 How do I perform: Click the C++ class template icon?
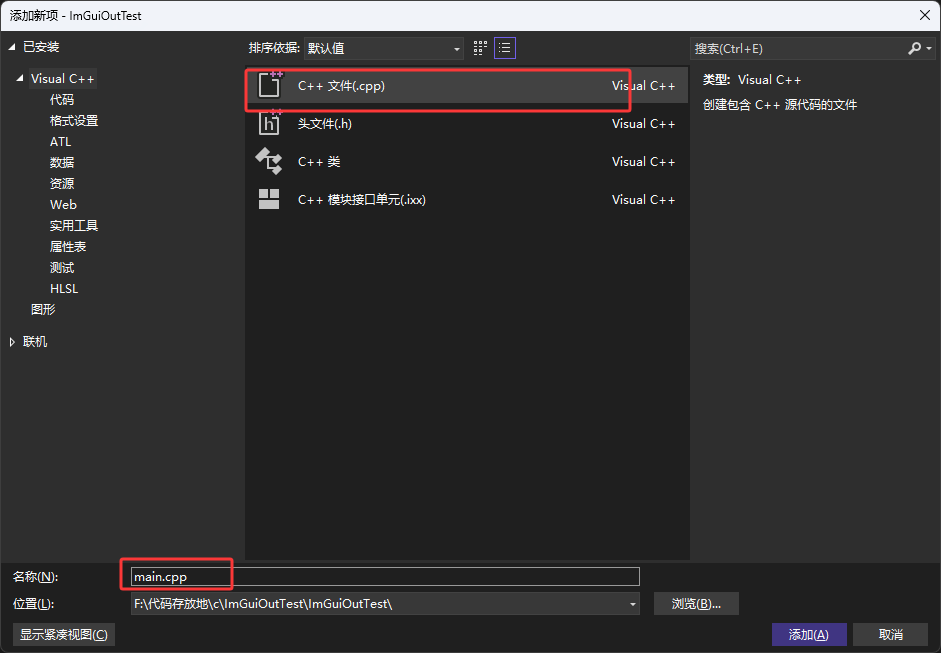click(x=269, y=161)
